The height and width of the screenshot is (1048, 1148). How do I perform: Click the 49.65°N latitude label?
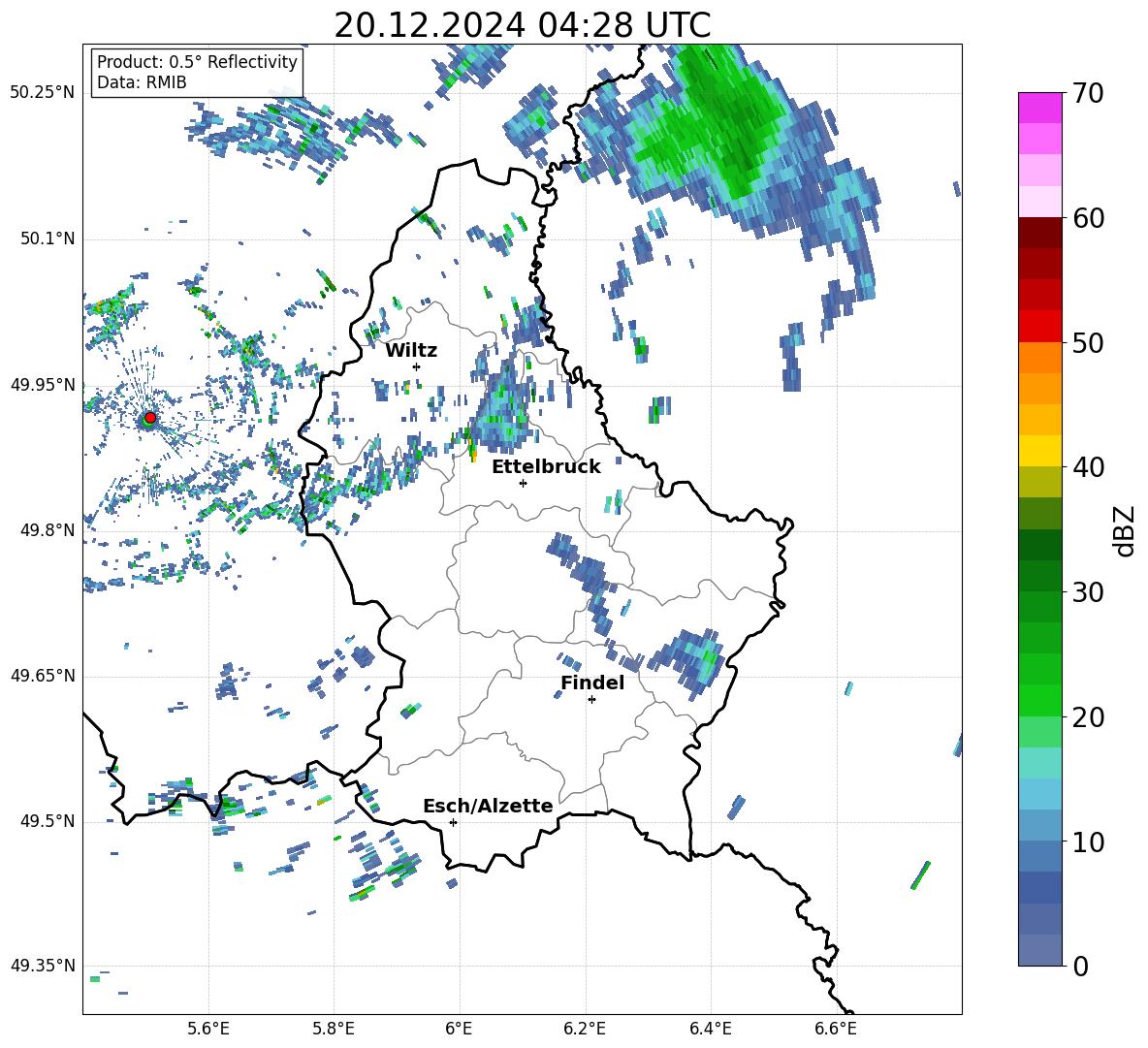(42, 676)
